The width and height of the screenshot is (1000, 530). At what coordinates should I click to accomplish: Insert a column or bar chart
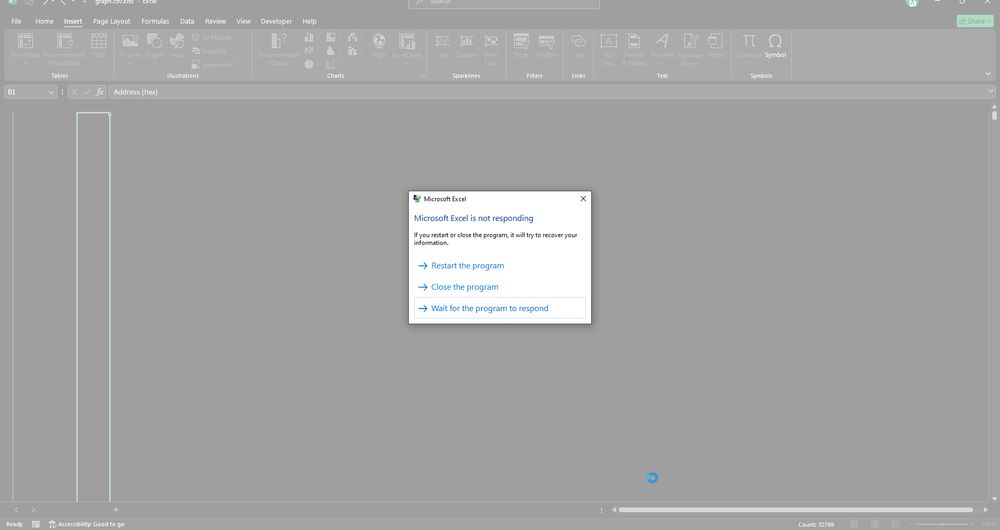(x=309, y=38)
